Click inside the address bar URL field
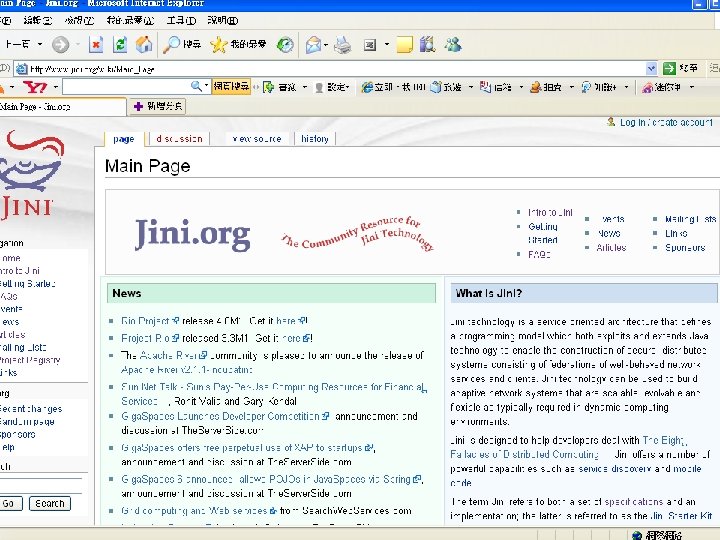Image resolution: width=720 pixels, height=540 pixels. [336, 69]
